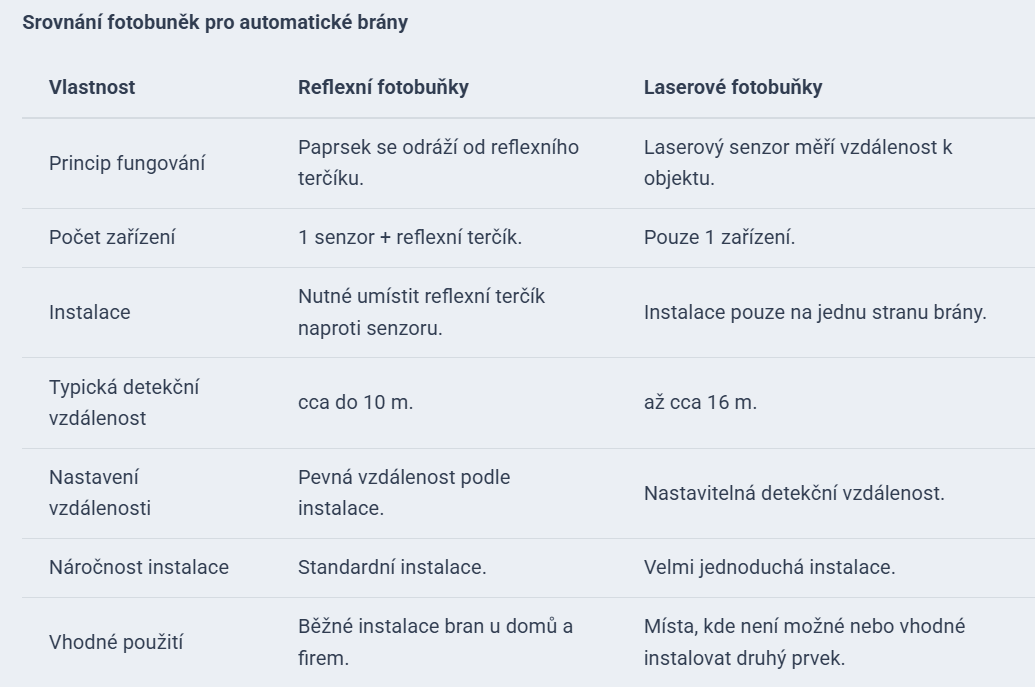Click the table title 'Srovnání fotobuněk pro automatické brány'
The width and height of the screenshot is (1035, 687).
pos(215,22)
